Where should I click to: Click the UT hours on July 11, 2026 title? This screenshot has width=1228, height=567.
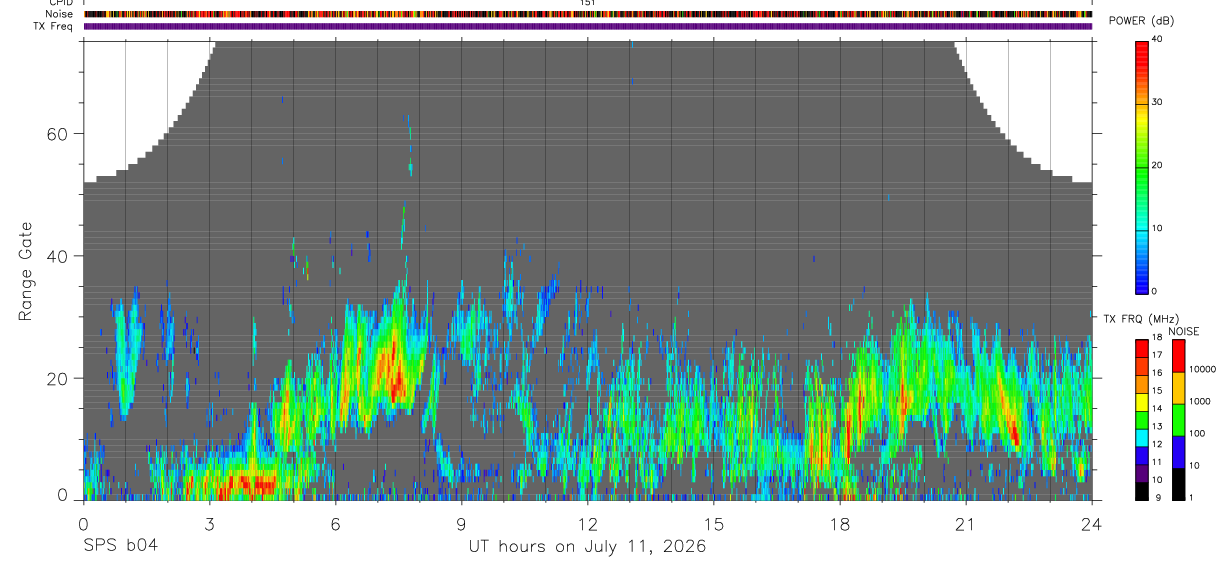587,547
